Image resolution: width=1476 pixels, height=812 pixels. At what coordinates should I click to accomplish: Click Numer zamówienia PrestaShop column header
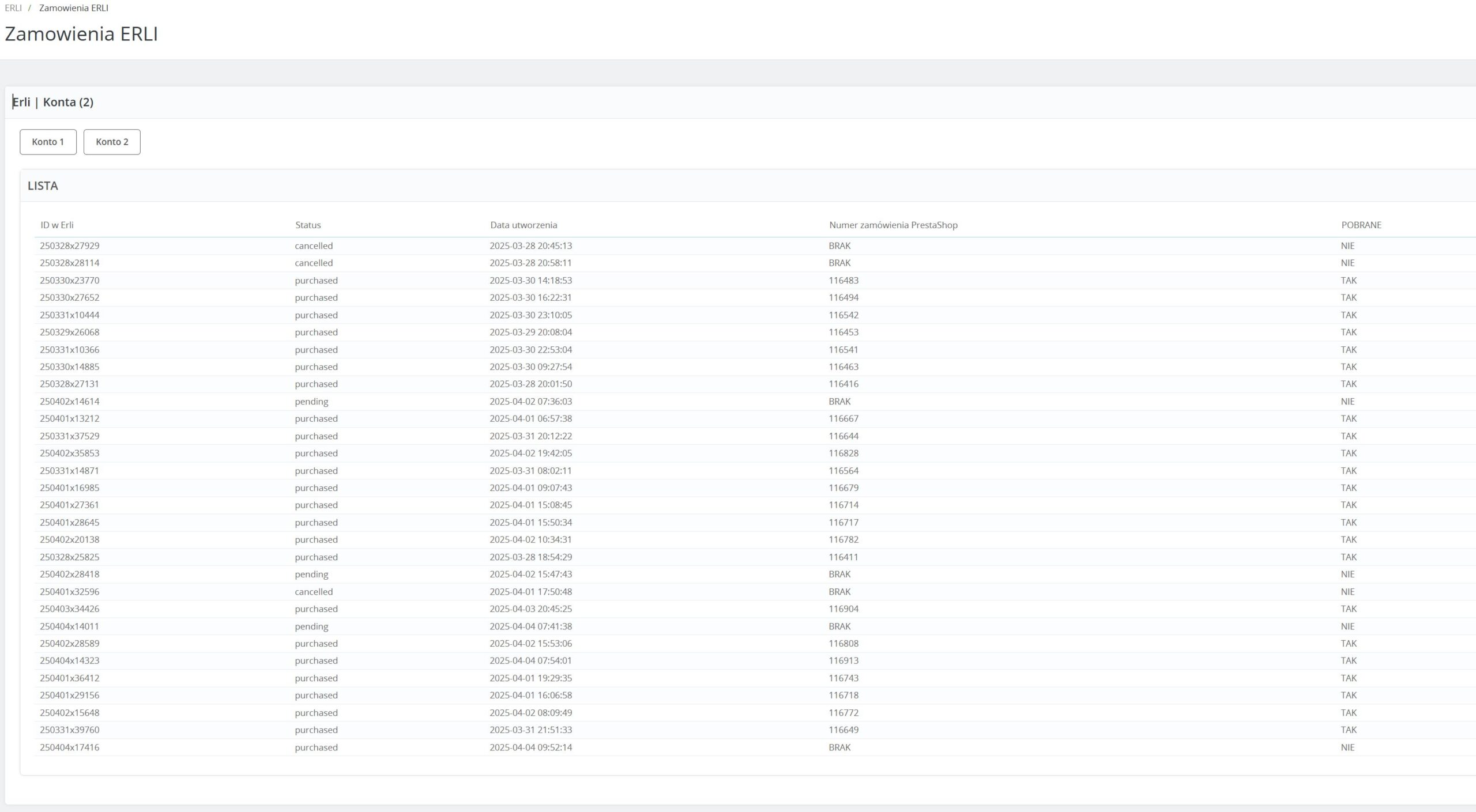pyautogui.click(x=893, y=225)
